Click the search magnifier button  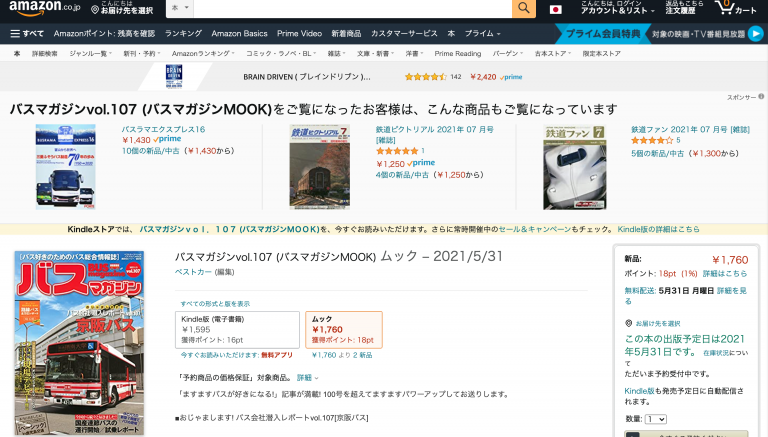click(524, 8)
